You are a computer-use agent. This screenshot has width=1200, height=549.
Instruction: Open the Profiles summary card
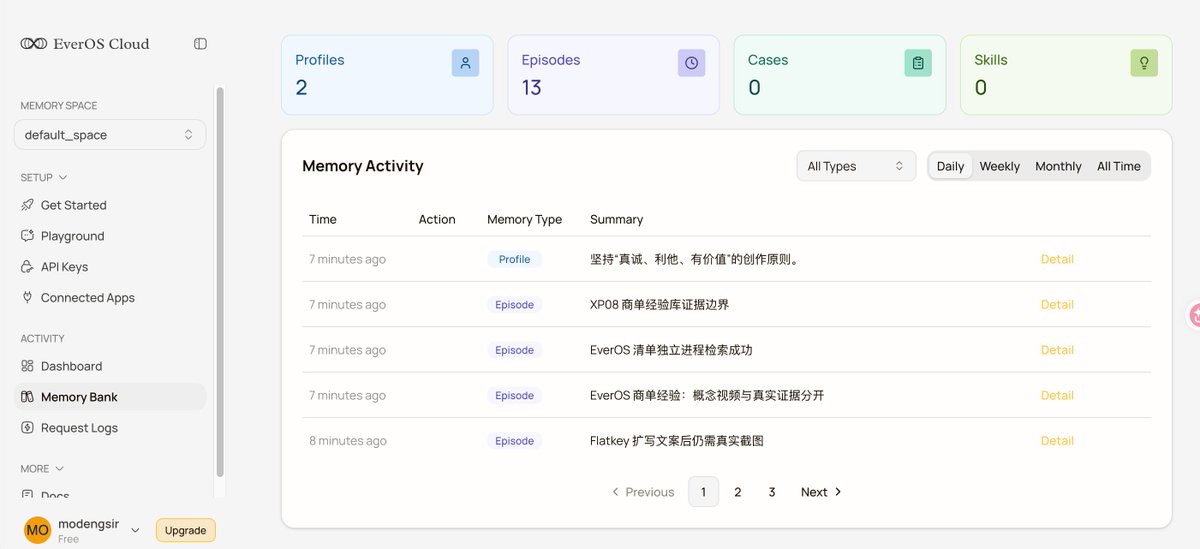point(387,75)
